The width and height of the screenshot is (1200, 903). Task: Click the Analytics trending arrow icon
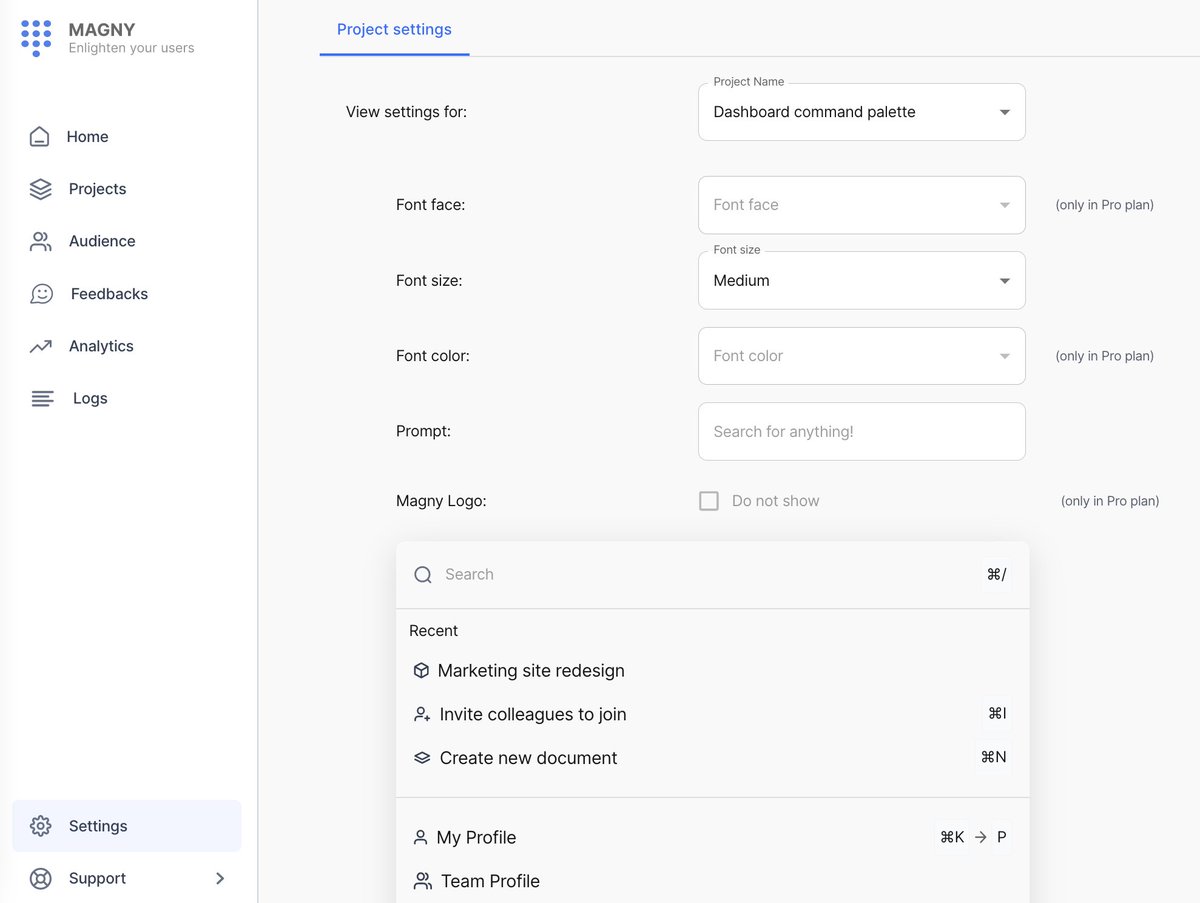click(40, 346)
